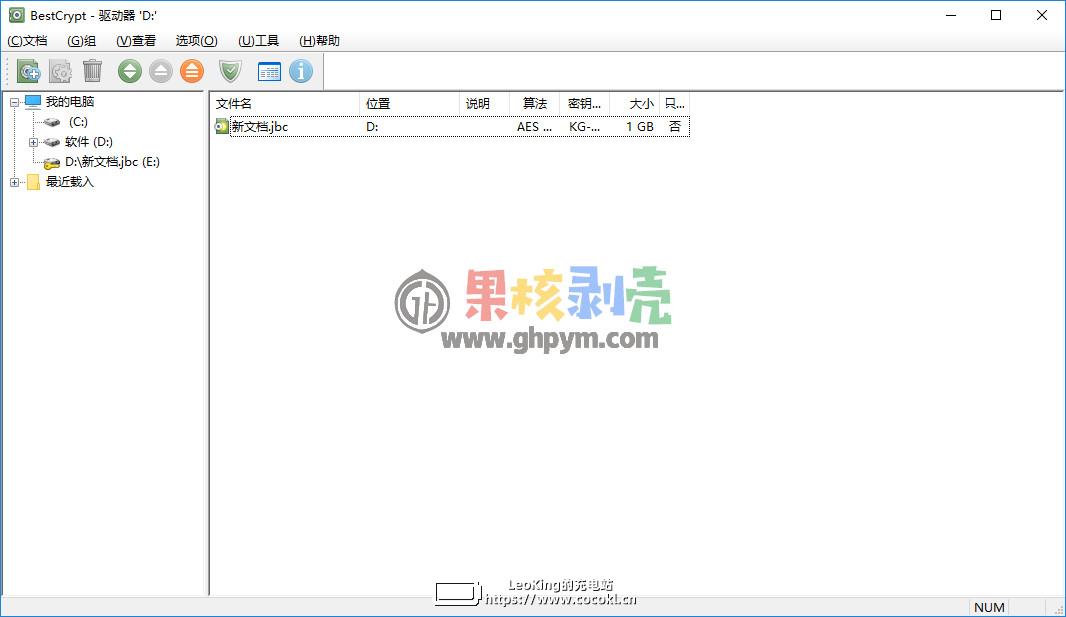The height and width of the screenshot is (617, 1066).
Task: Click the gray dismount icon
Action: click(161, 71)
